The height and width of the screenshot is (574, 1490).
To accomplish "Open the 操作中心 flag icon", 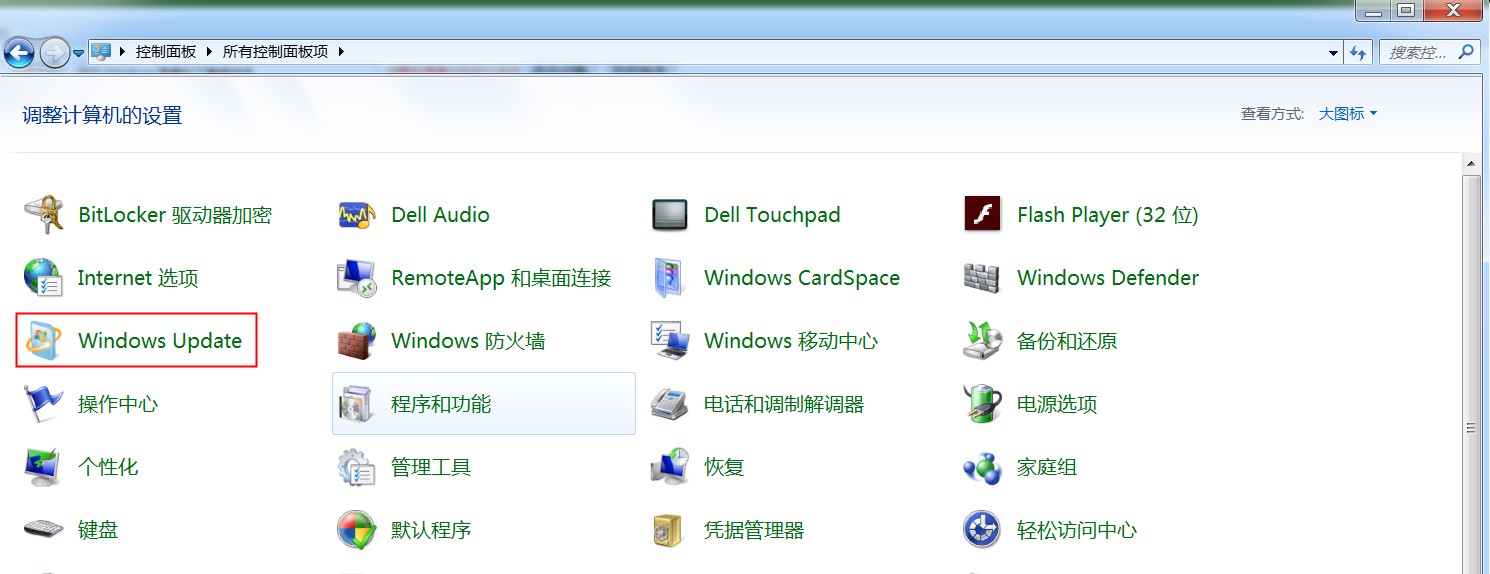I will pos(43,404).
